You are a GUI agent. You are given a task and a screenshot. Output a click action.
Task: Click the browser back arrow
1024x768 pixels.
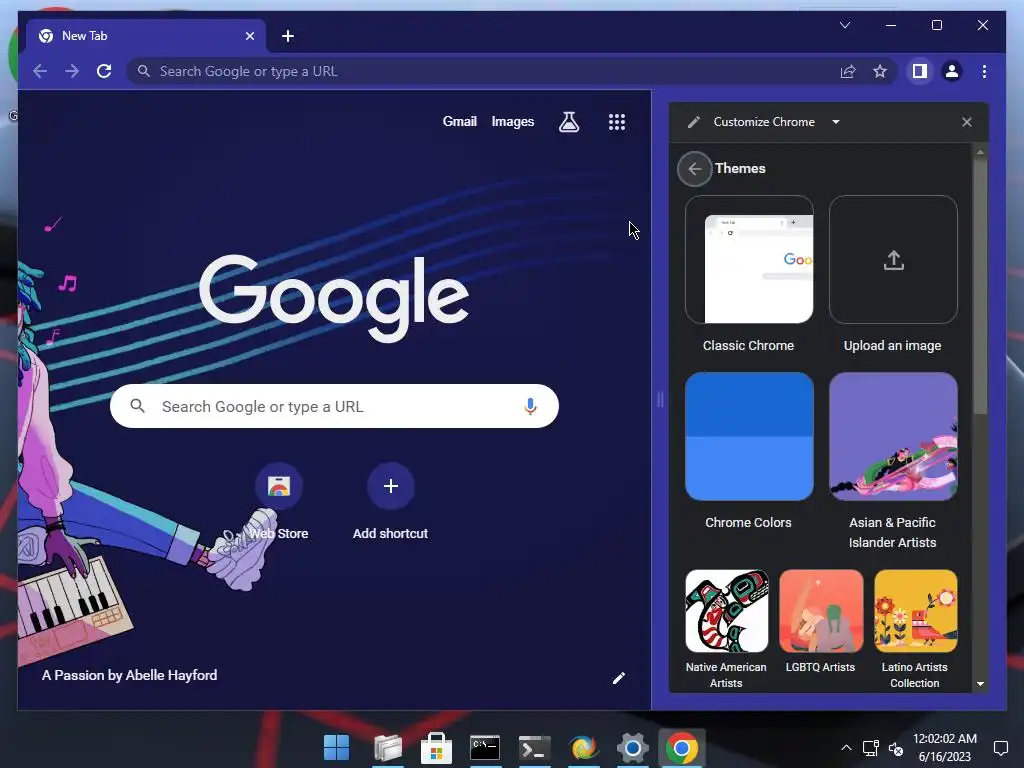coord(40,71)
